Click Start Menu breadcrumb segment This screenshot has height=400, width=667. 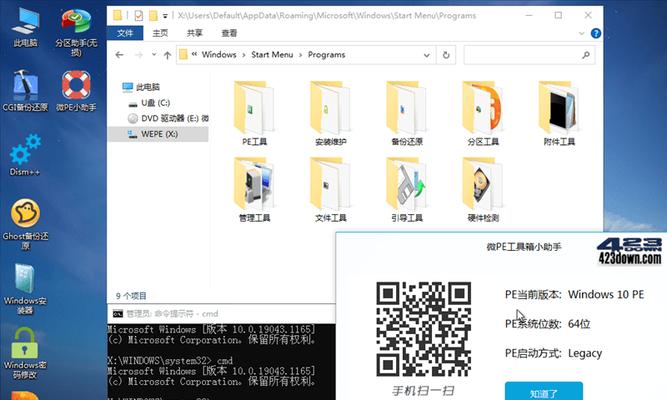pos(272,54)
